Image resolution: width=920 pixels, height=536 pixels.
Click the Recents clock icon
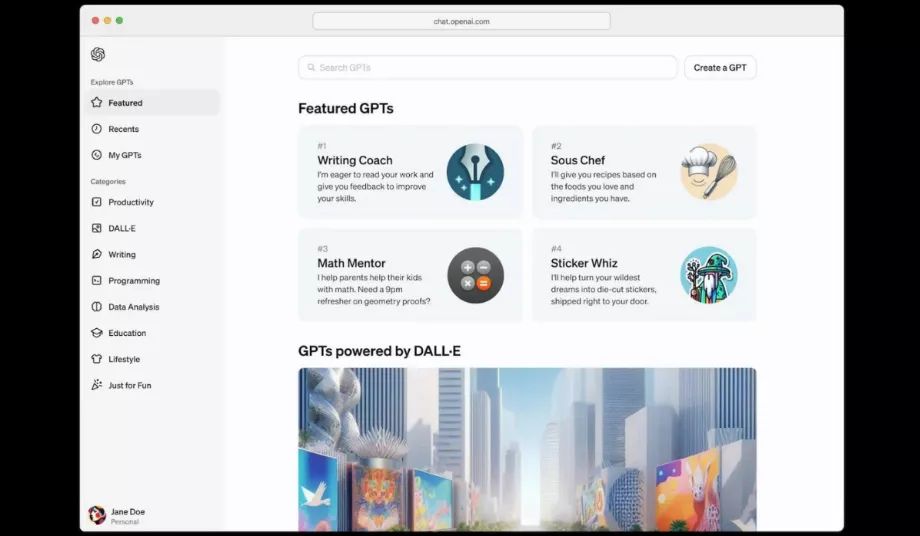pos(97,128)
